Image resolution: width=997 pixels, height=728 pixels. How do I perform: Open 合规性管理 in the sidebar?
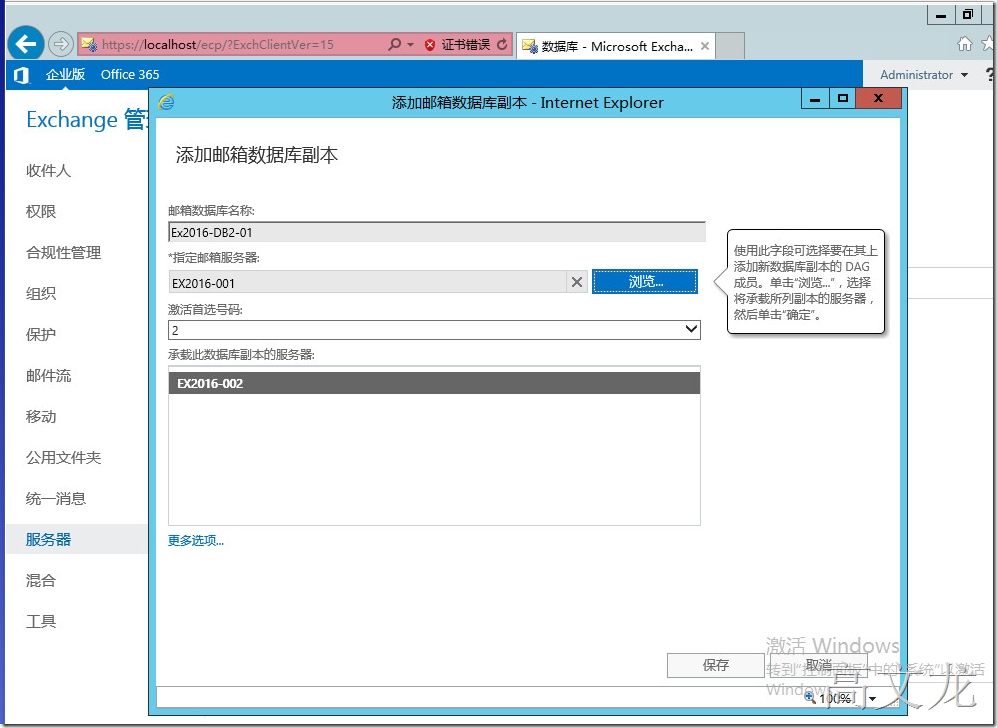point(64,252)
